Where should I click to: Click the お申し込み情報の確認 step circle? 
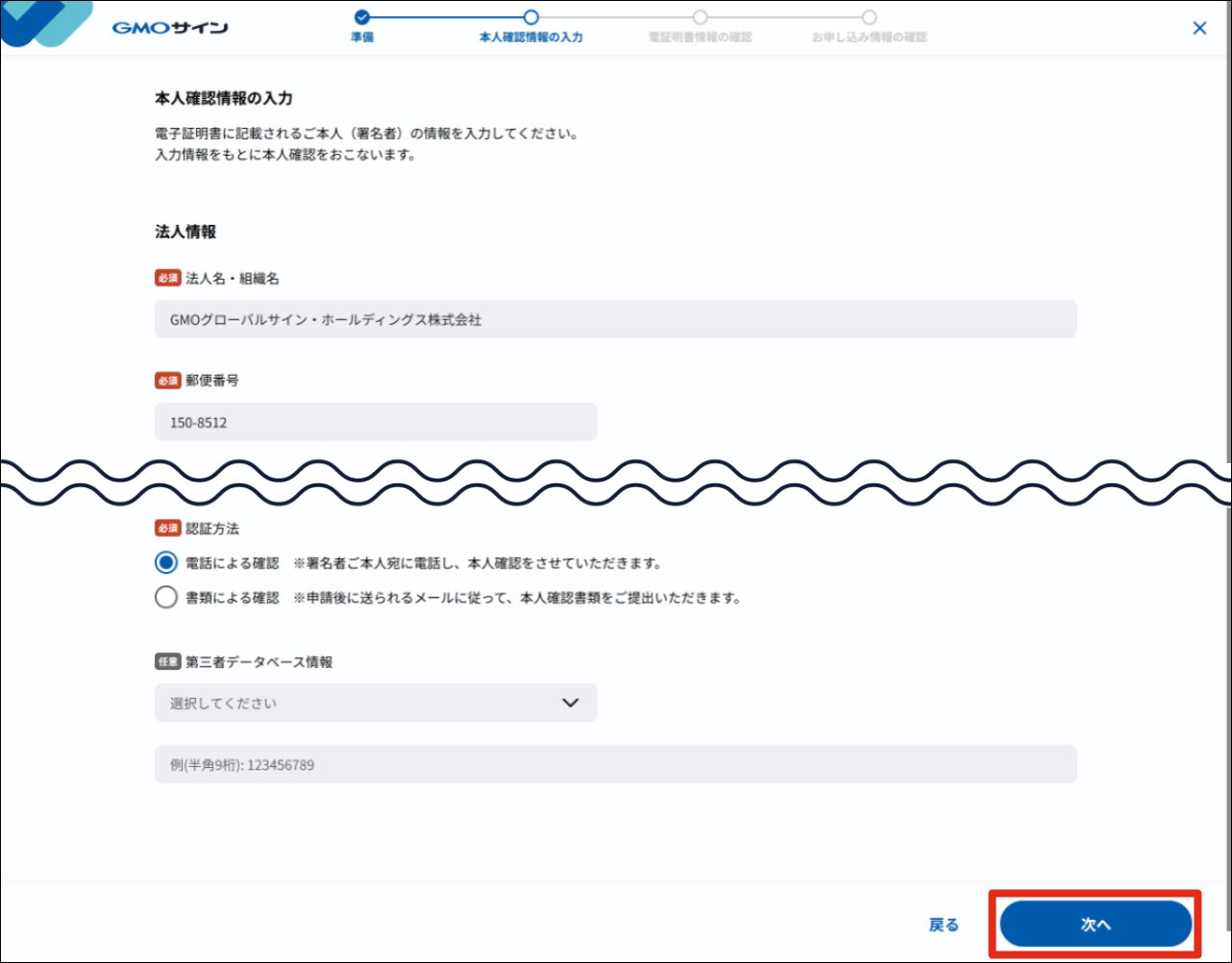pos(869,17)
